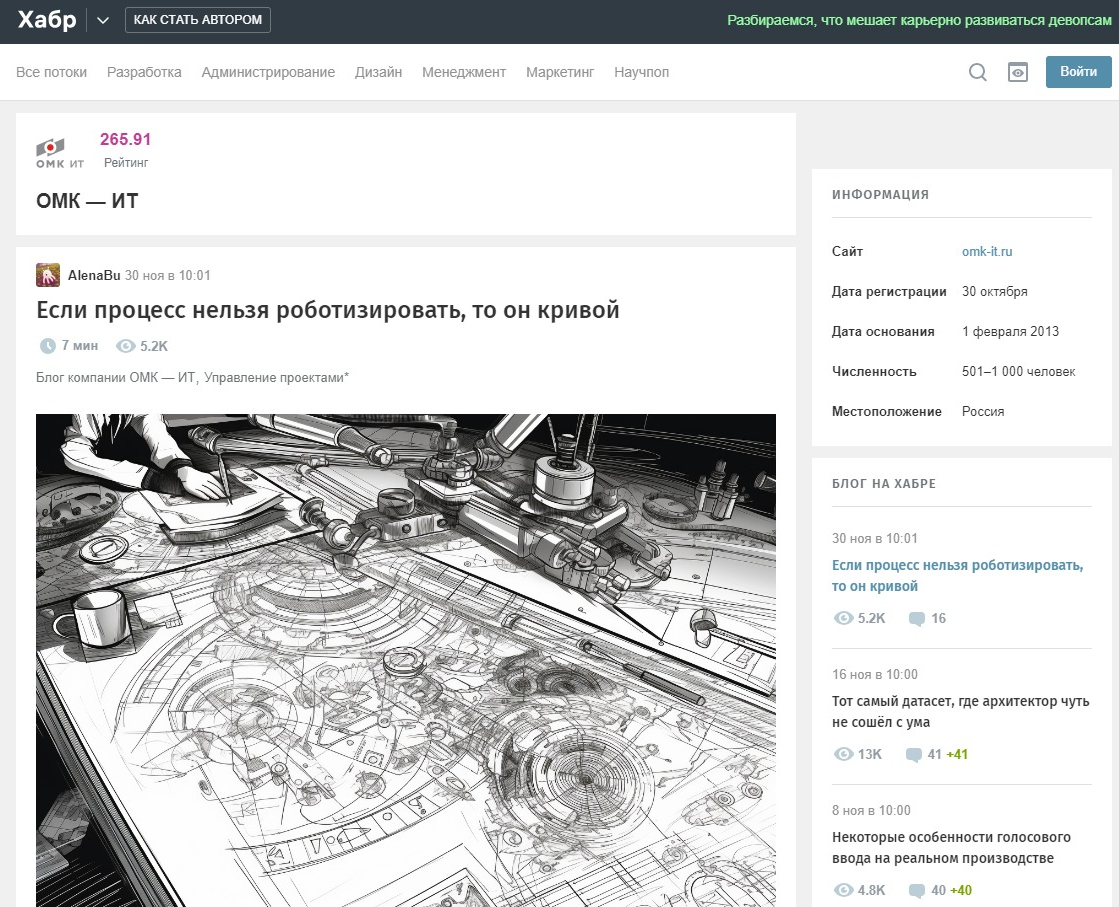Open comments icon showing 40 comments
This screenshot has width=1119, height=907.
(x=917, y=891)
